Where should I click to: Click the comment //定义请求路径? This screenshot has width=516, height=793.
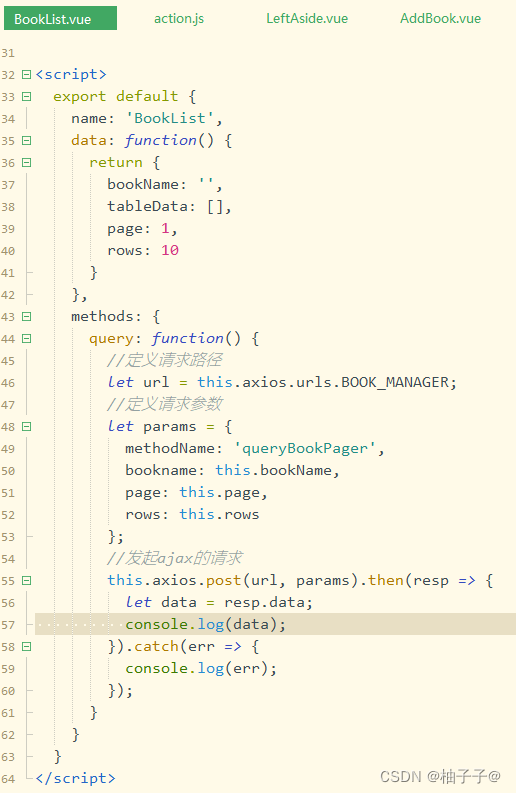tap(164, 361)
